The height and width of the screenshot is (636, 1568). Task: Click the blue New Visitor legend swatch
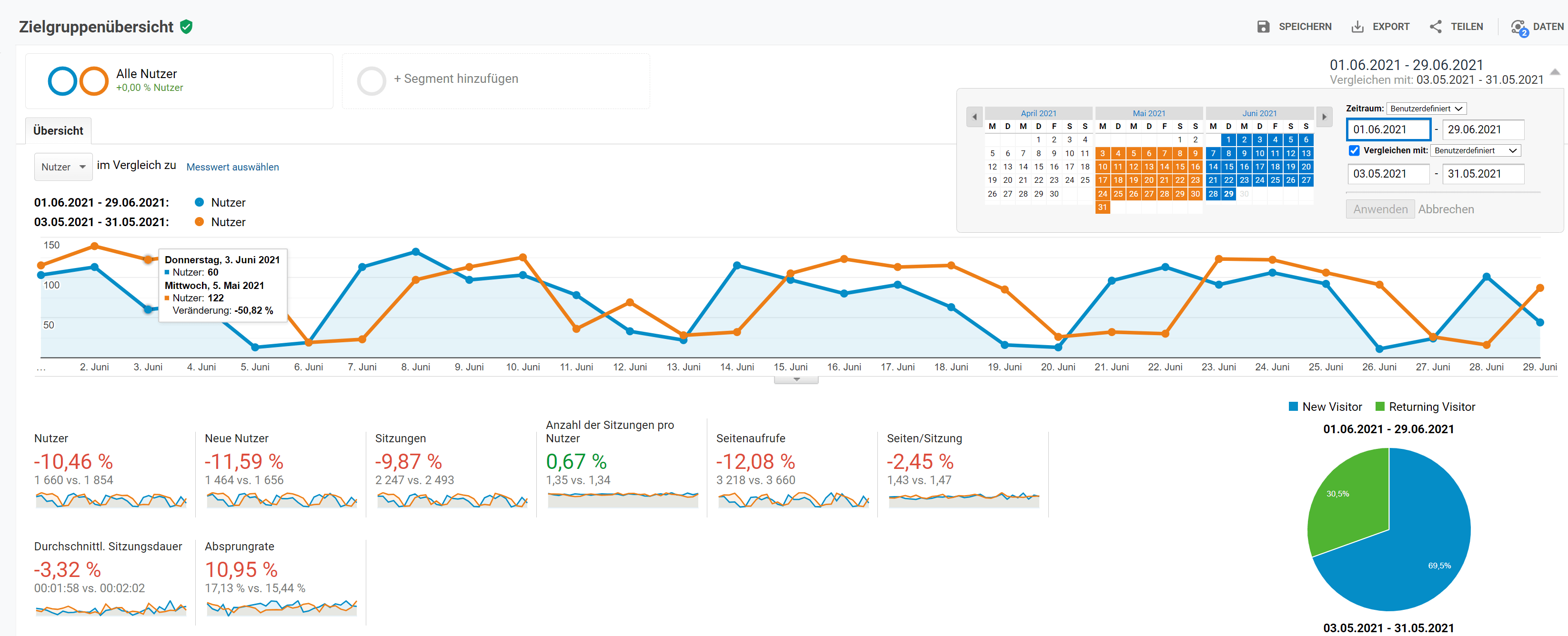pos(1294,406)
